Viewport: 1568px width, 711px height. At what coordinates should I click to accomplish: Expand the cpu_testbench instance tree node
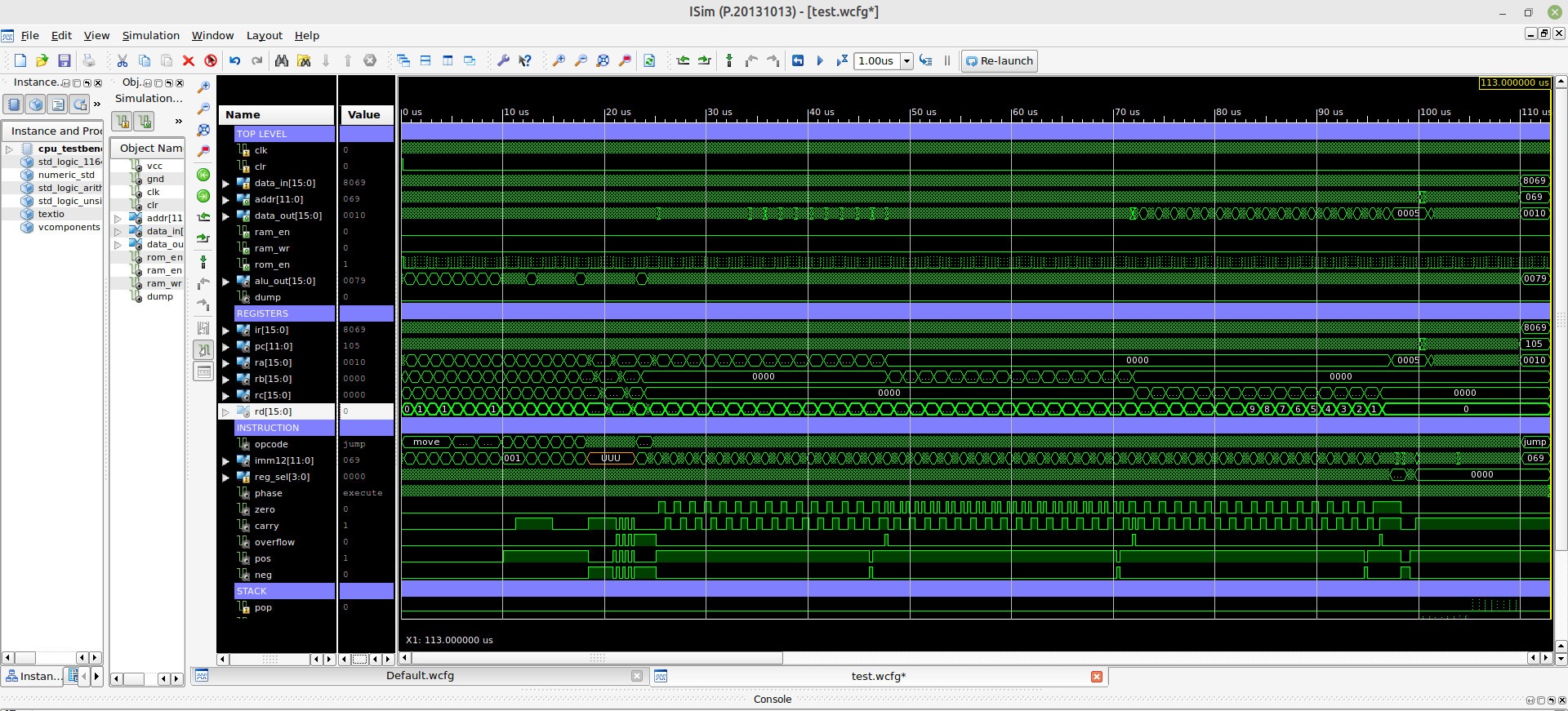pos(10,149)
